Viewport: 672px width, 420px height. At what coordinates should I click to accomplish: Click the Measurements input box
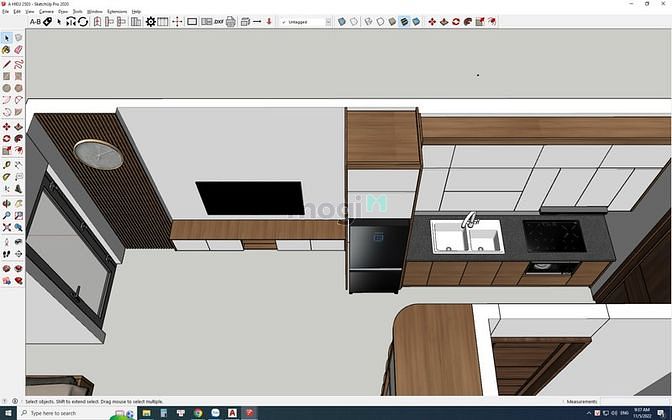click(x=634, y=402)
